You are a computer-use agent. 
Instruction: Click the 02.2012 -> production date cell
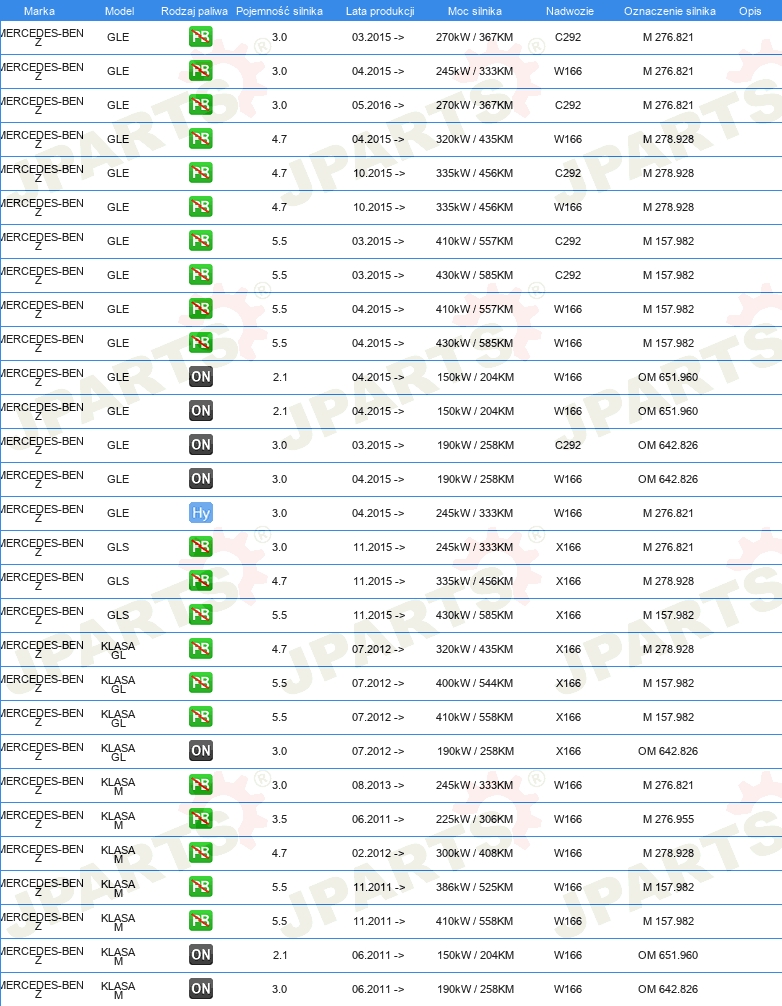[378, 853]
